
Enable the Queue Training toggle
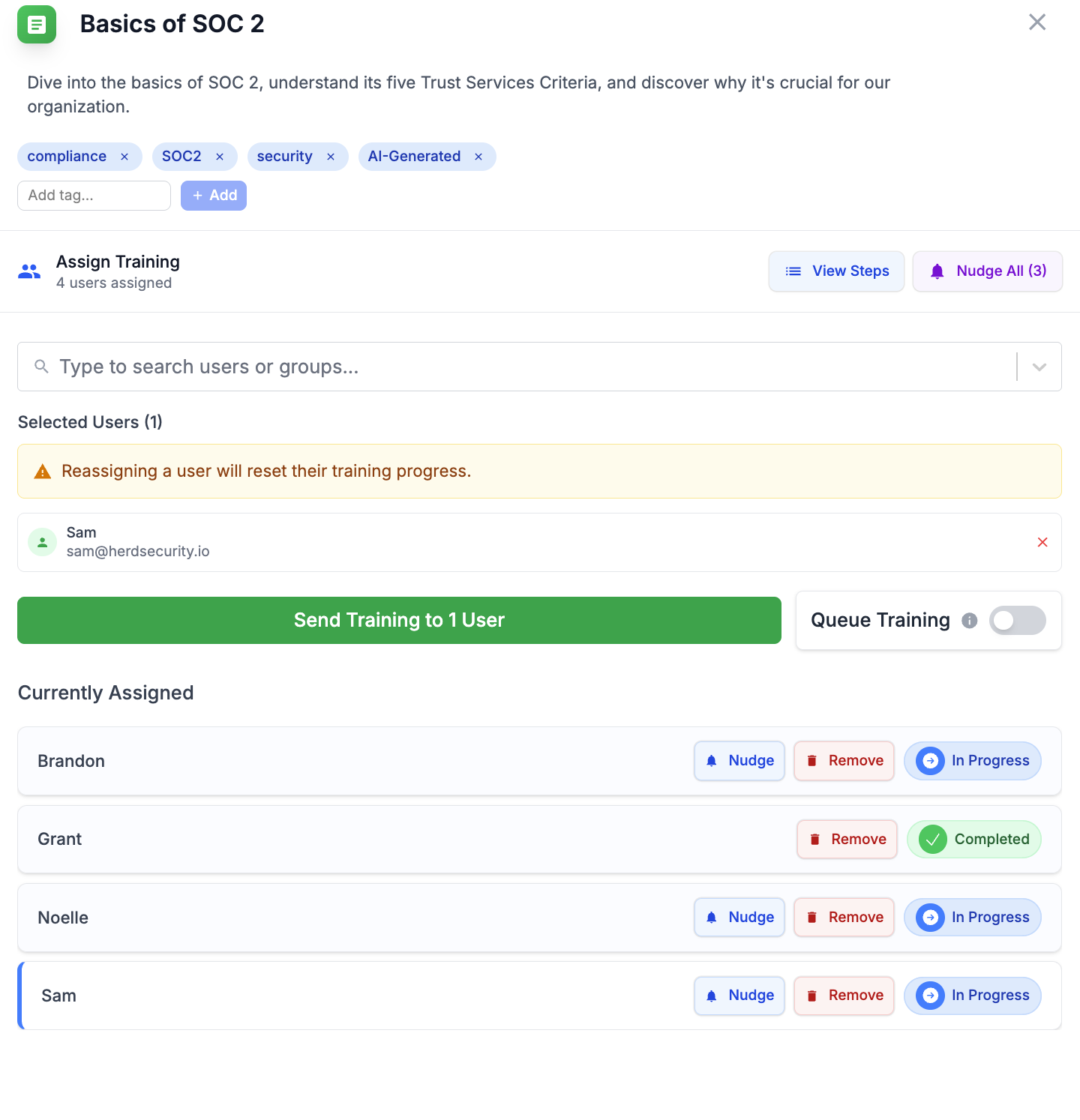coord(1017,621)
